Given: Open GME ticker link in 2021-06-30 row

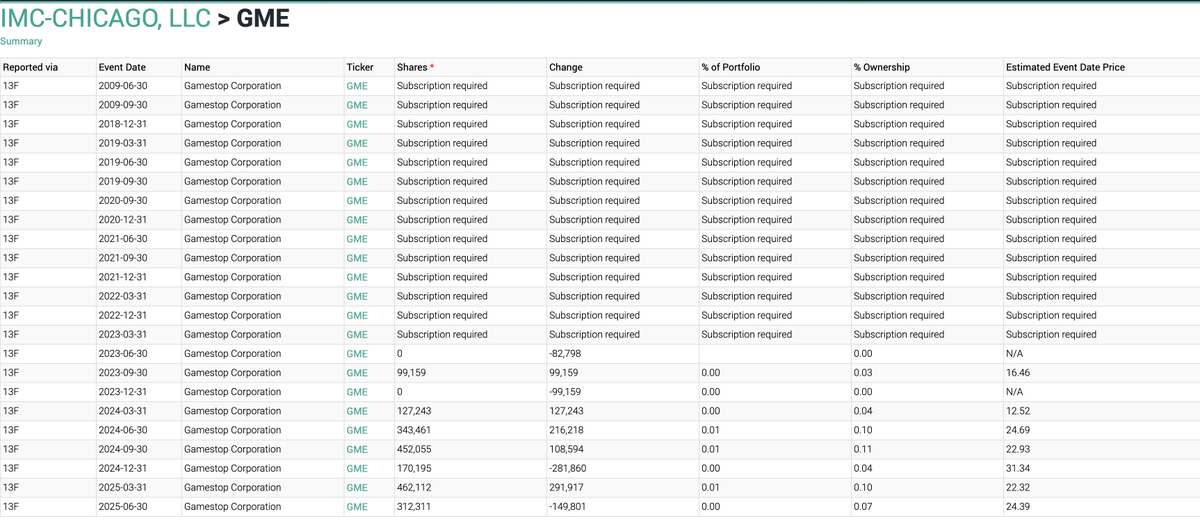Looking at the screenshot, I should tap(357, 239).
